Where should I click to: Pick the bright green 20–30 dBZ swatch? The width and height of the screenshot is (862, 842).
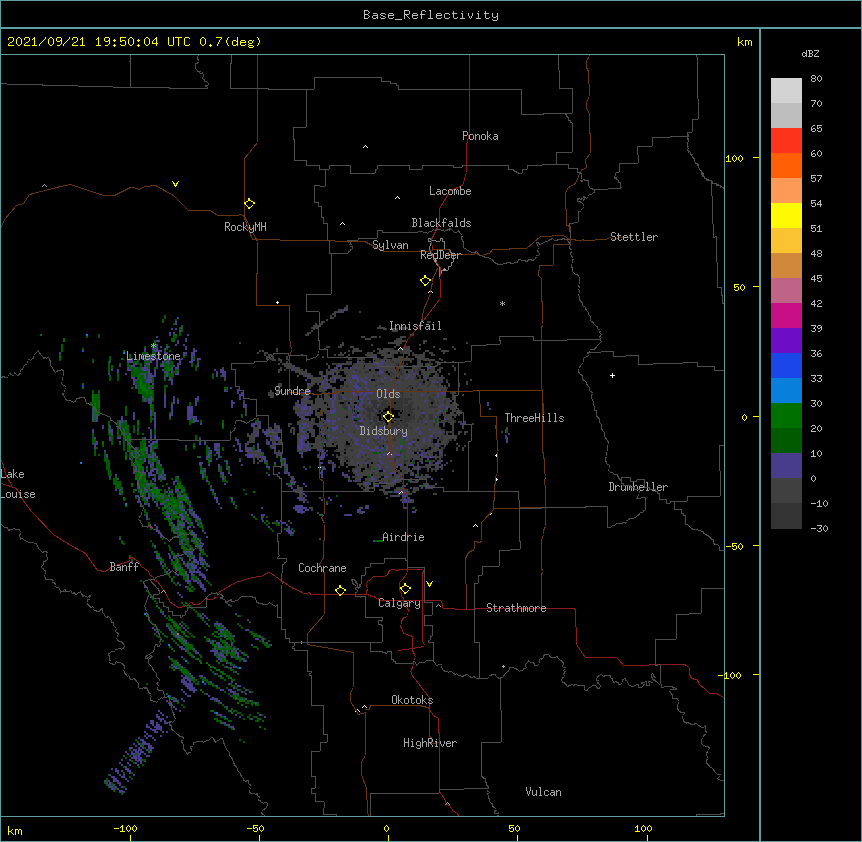click(786, 416)
